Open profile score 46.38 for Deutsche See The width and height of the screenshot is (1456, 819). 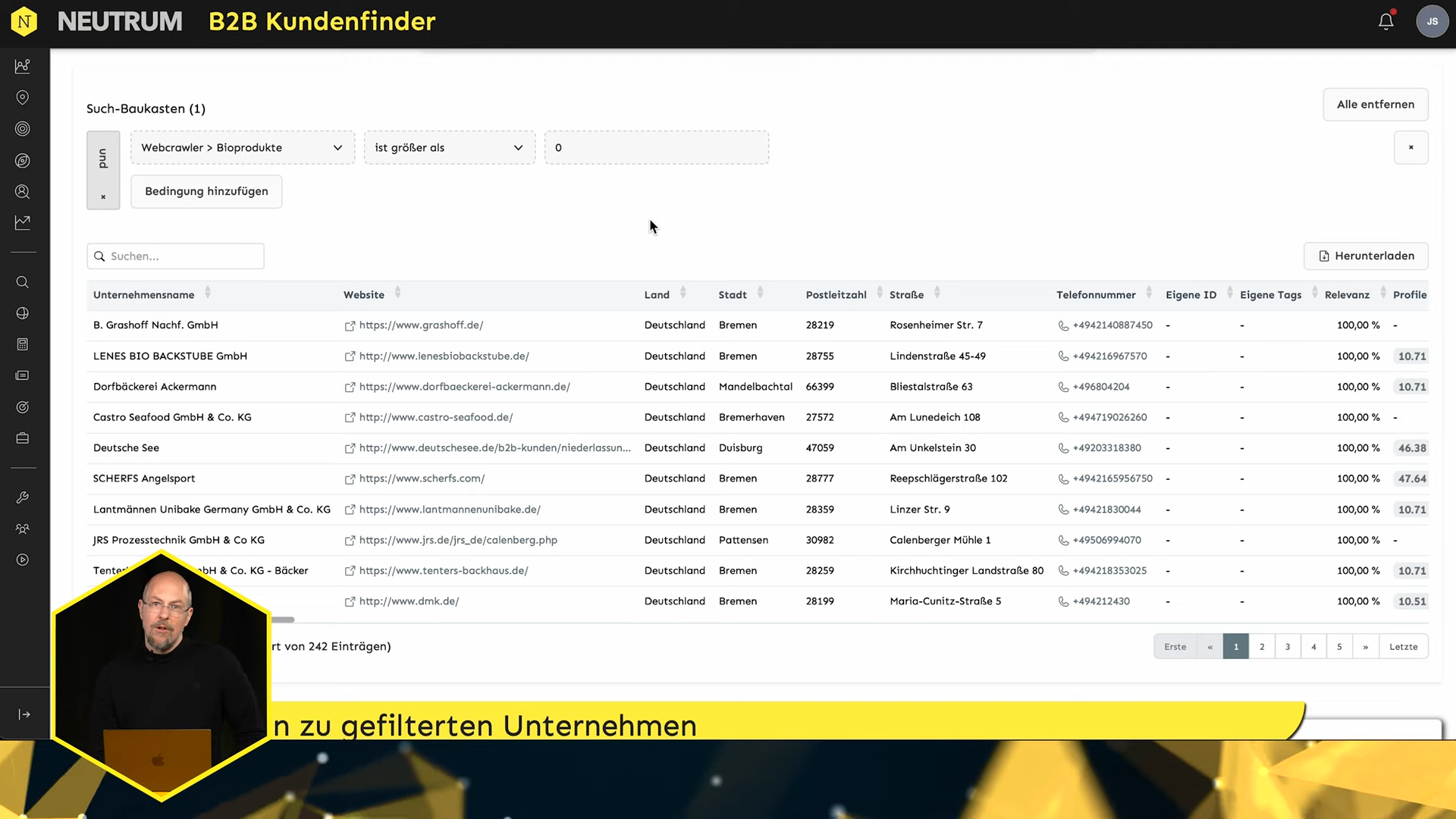(1412, 448)
